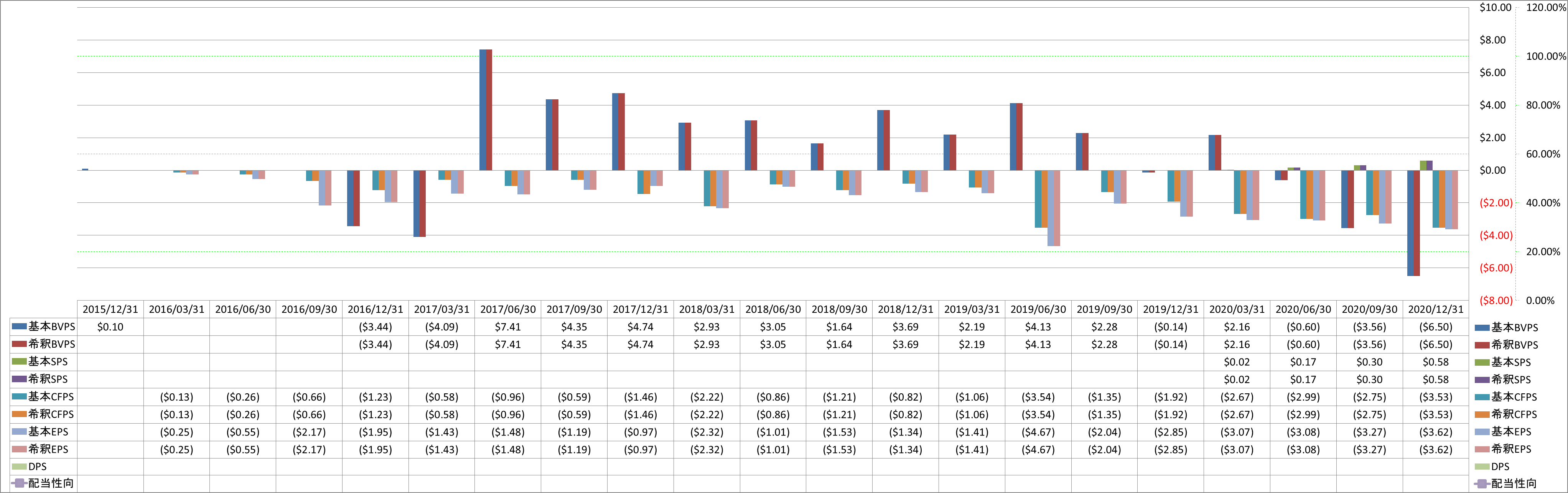Click the $8.00 axis label
Screen dimensions: 1568x493
(x=1492, y=40)
